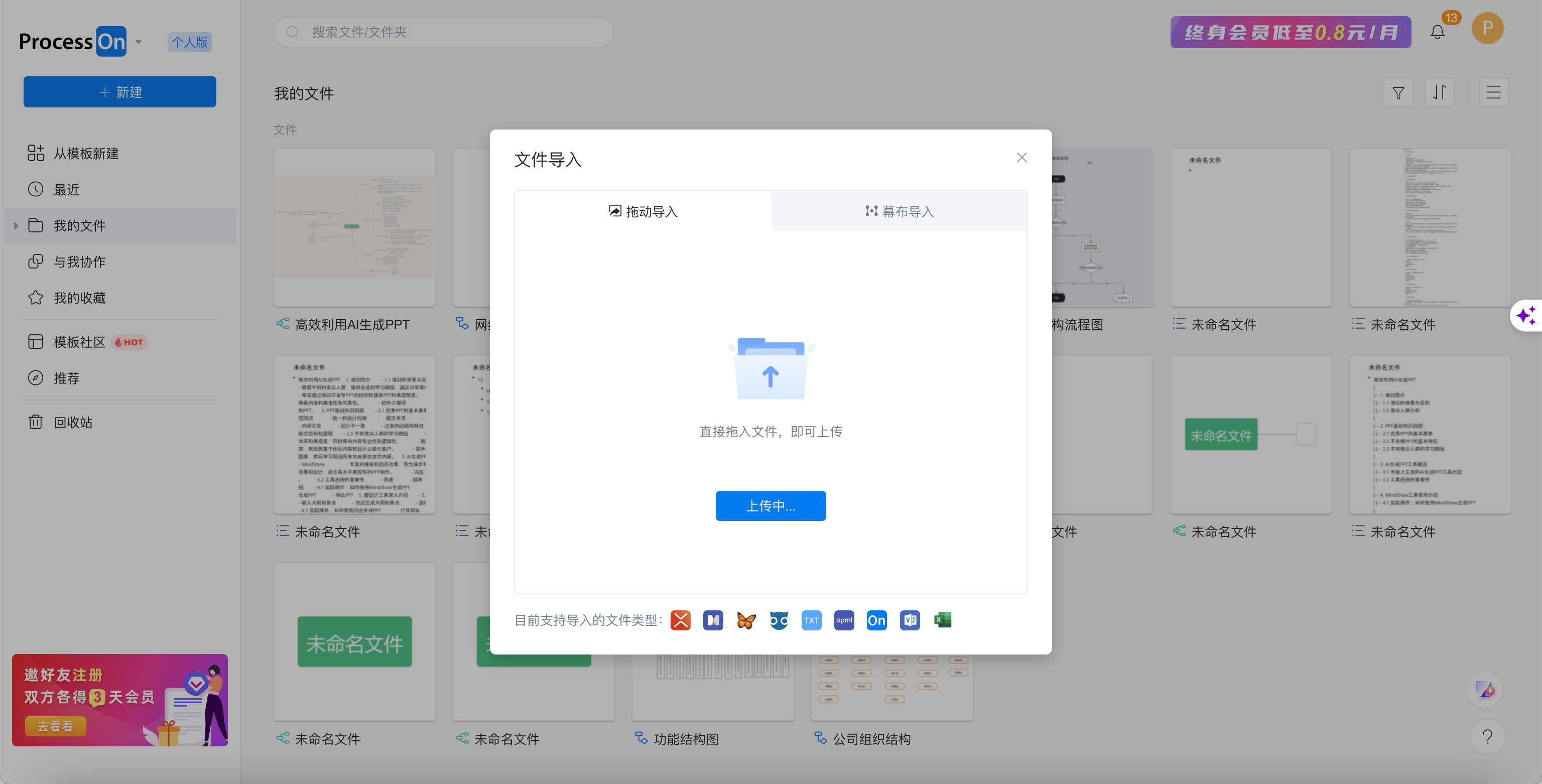This screenshot has height=784, width=1542.
Task: Click the 回收站 trash icon
Action: click(x=36, y=422)
